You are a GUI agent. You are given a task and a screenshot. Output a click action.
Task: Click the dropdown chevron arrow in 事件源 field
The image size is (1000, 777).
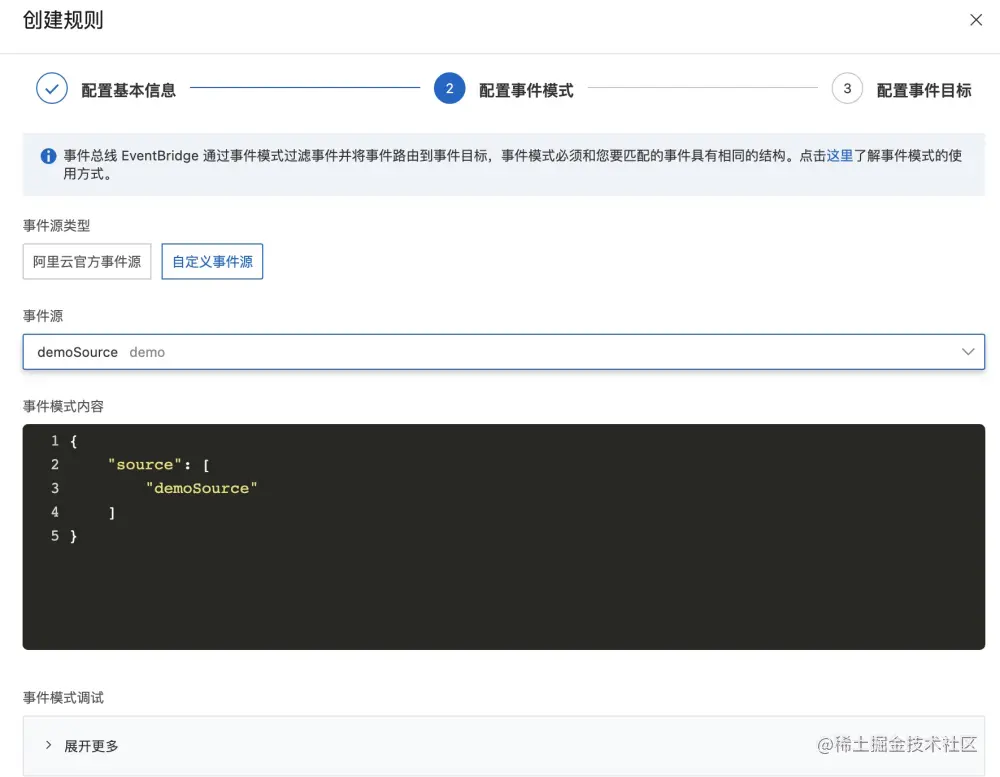967,352
